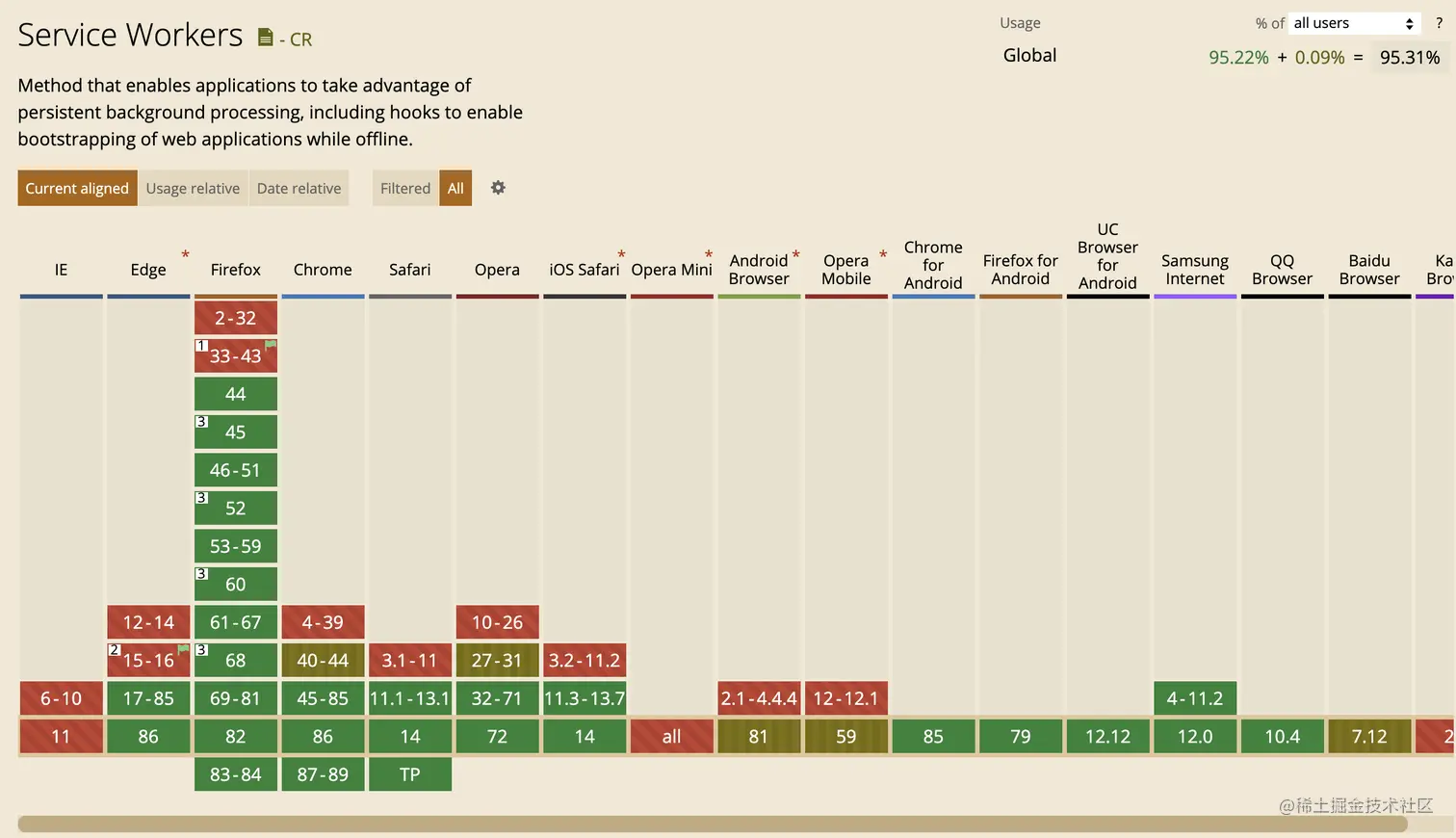Click the IE 6-10 unsupported cell
The height and width of the screenshot is (838, 1456).
[61, 698]
